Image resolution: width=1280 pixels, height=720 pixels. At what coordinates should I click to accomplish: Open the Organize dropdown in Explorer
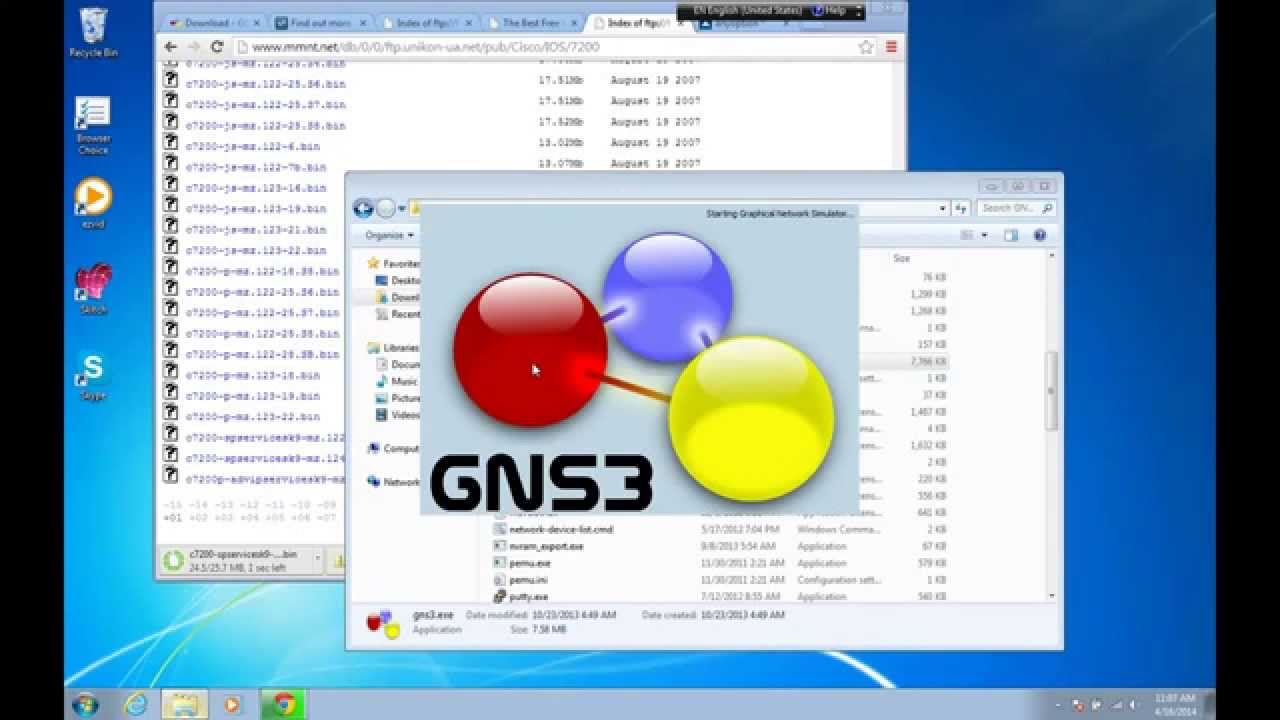[x=389, y=235]
